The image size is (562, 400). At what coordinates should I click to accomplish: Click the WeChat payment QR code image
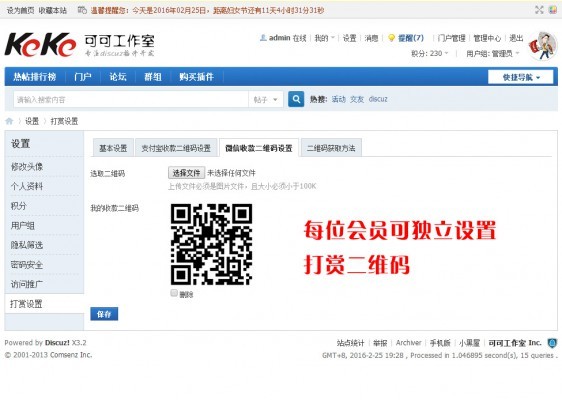coord(211,244)
